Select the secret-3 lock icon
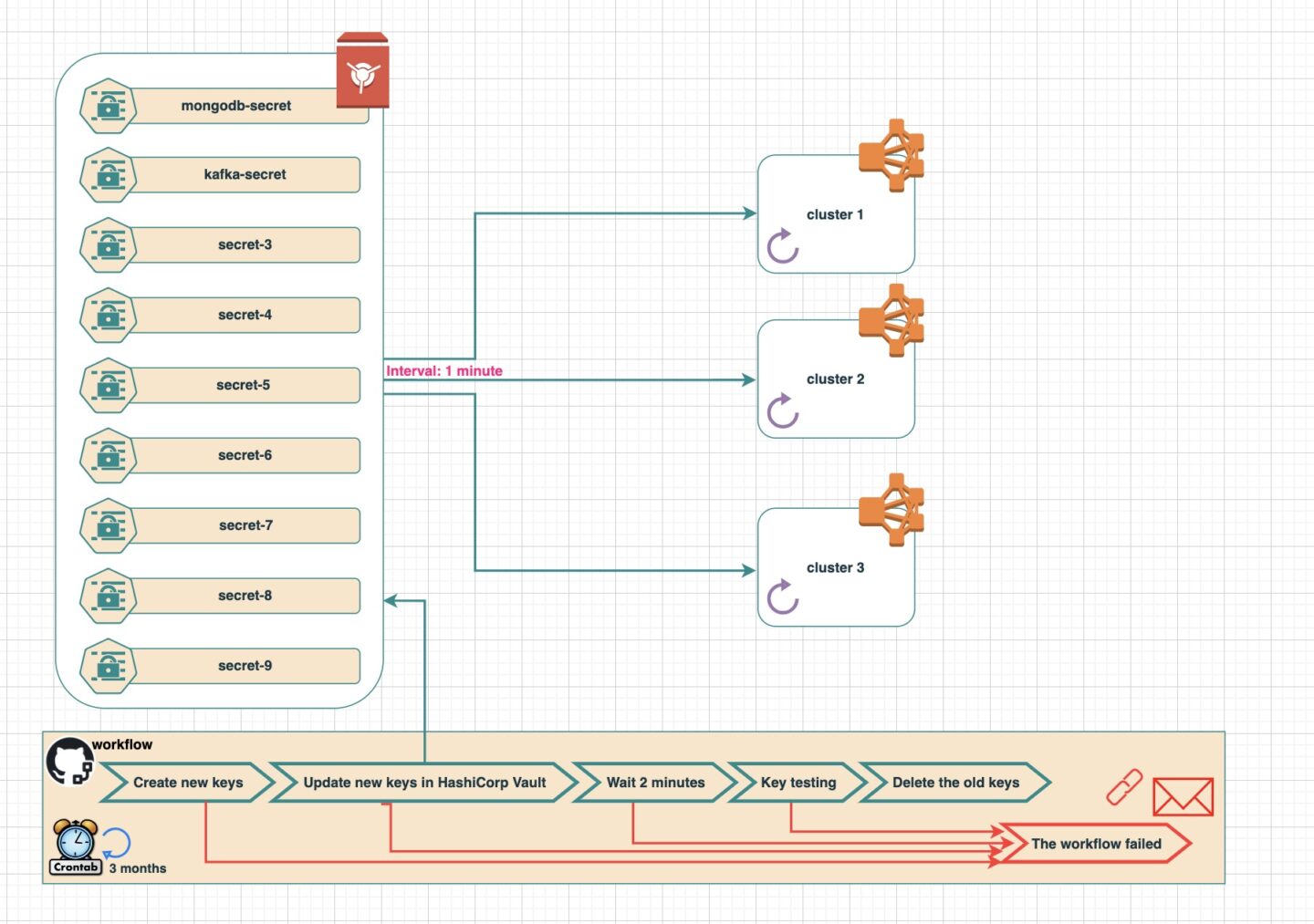 pos(109,245)
